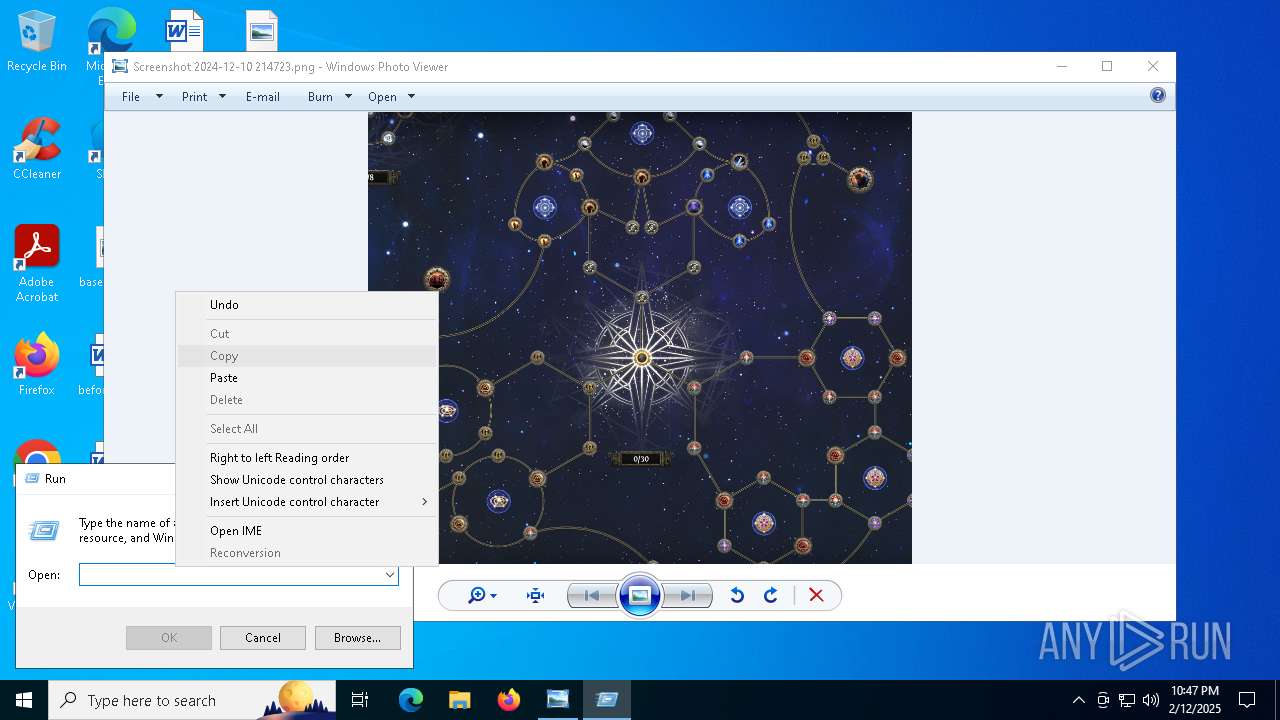Click the Fit to window icon
Image resolution: width=1280 pixels, height=720 pixels.
[x=536, y=595]
